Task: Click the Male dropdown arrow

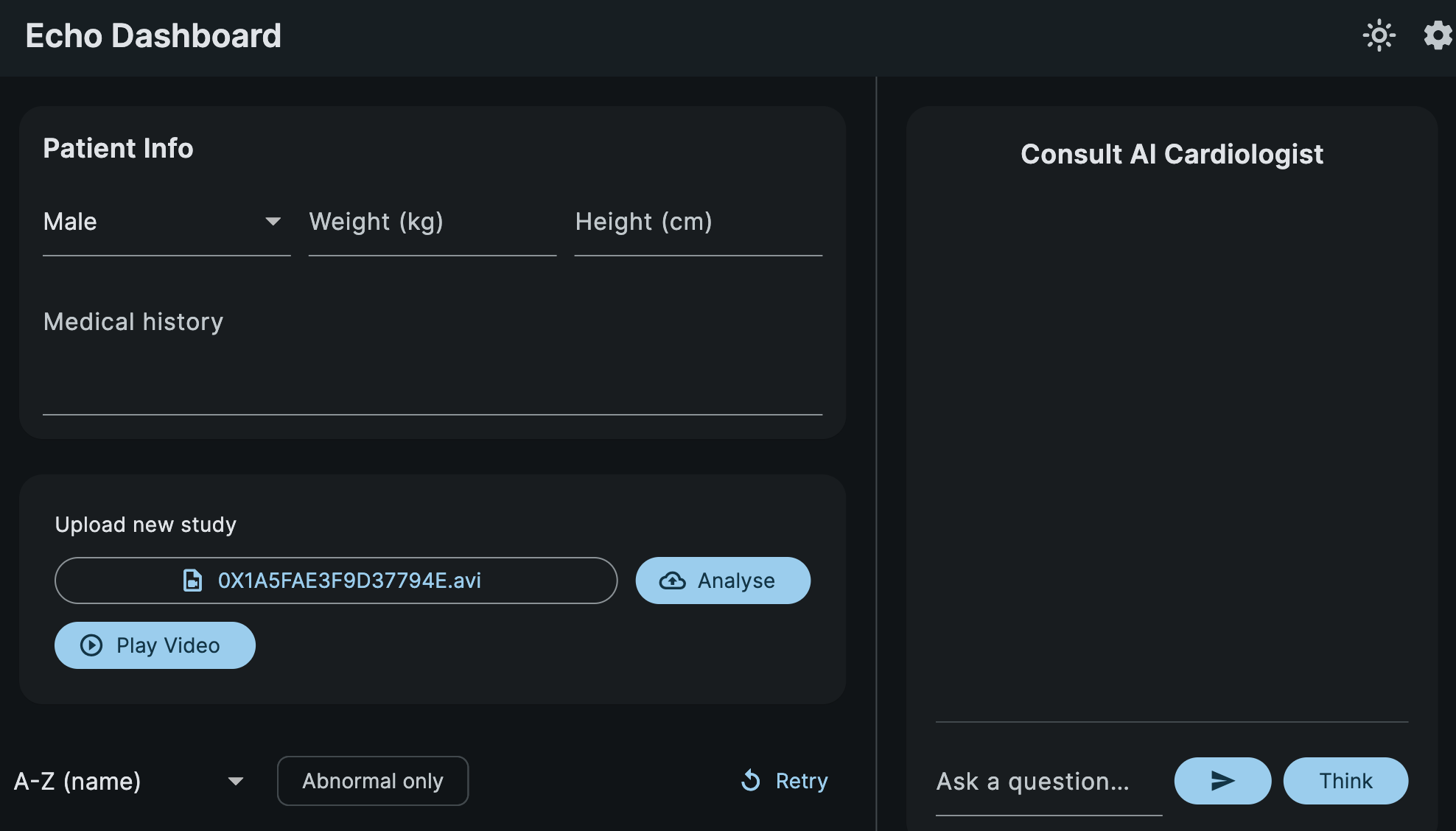Action: (x=273, y=222)
